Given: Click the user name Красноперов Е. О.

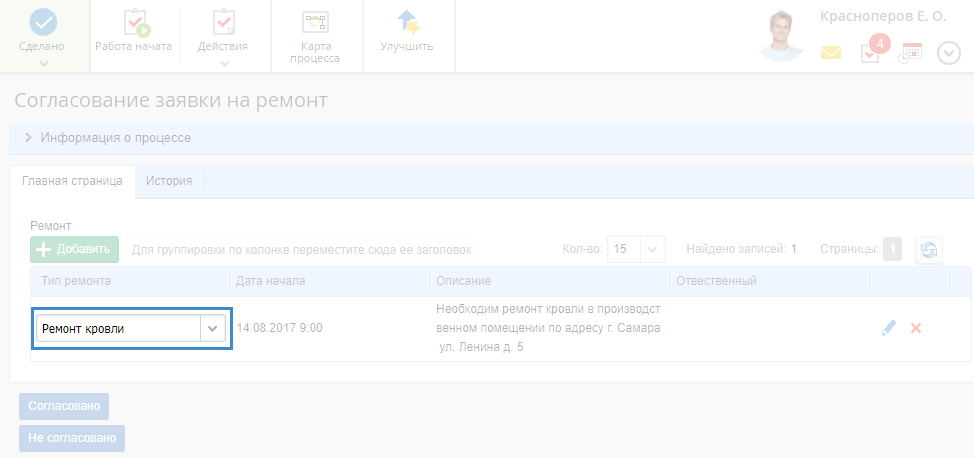Looking at the screenshot, I should [883, 17].
